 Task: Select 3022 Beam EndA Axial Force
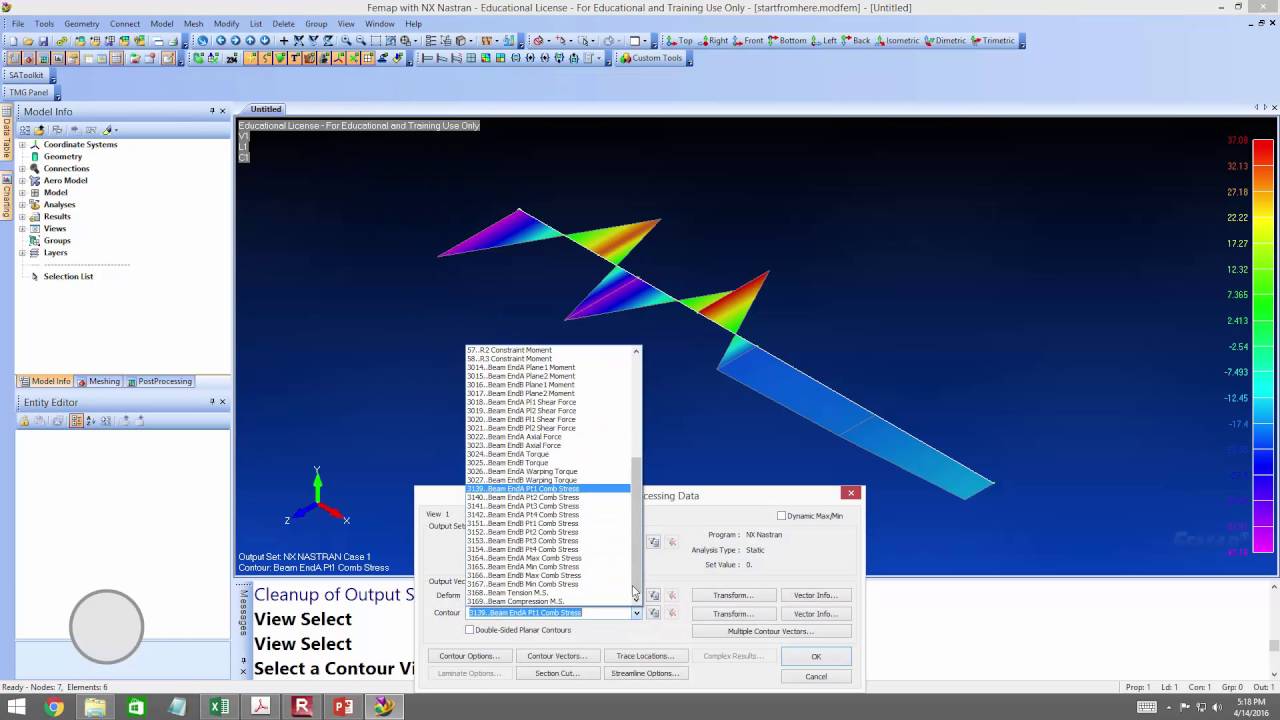[548, 437]
